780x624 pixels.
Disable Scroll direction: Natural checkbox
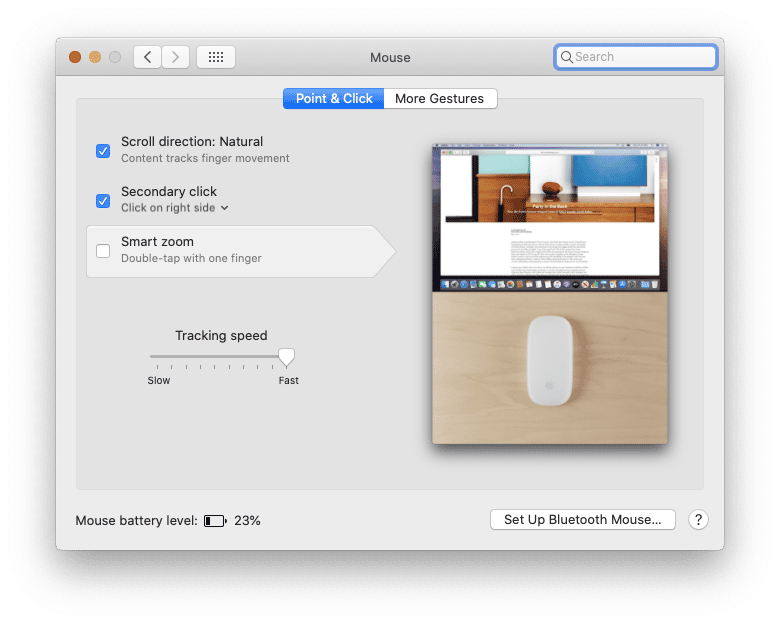(103, 150)
